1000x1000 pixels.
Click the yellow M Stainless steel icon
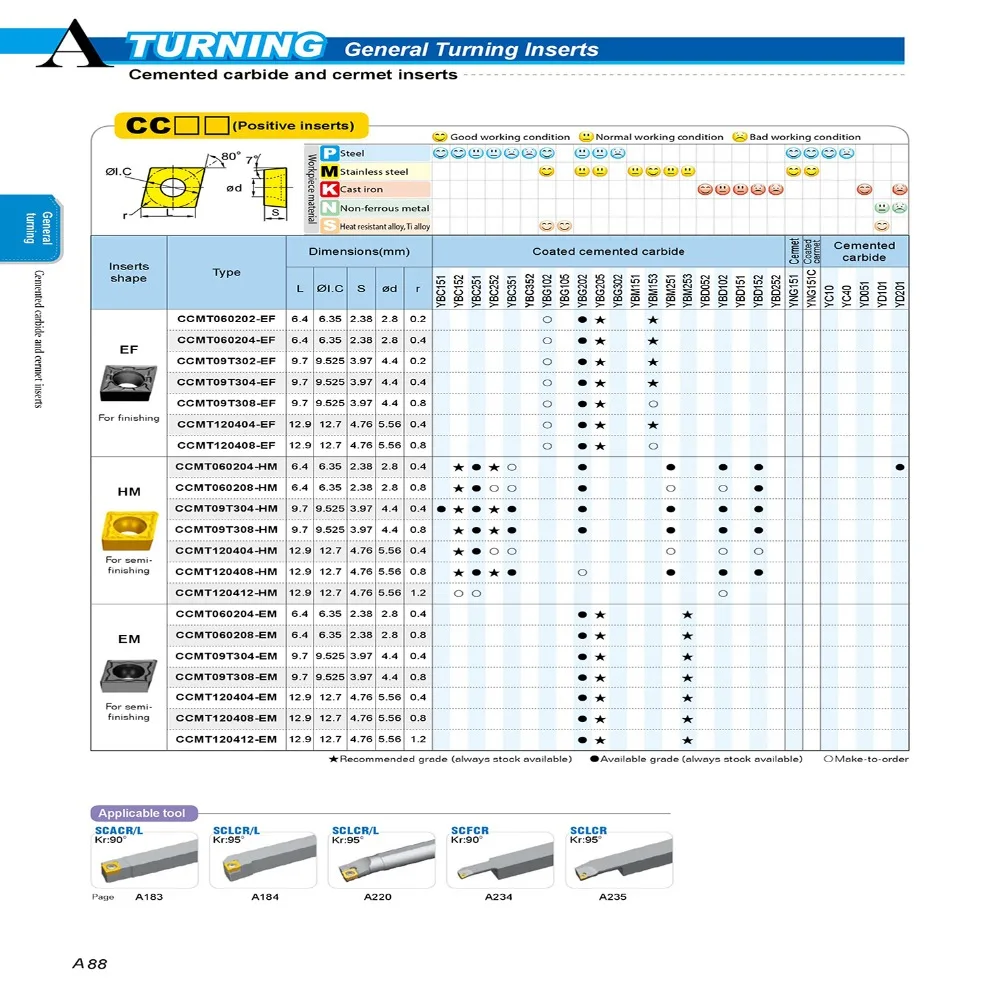coord(329,172)
